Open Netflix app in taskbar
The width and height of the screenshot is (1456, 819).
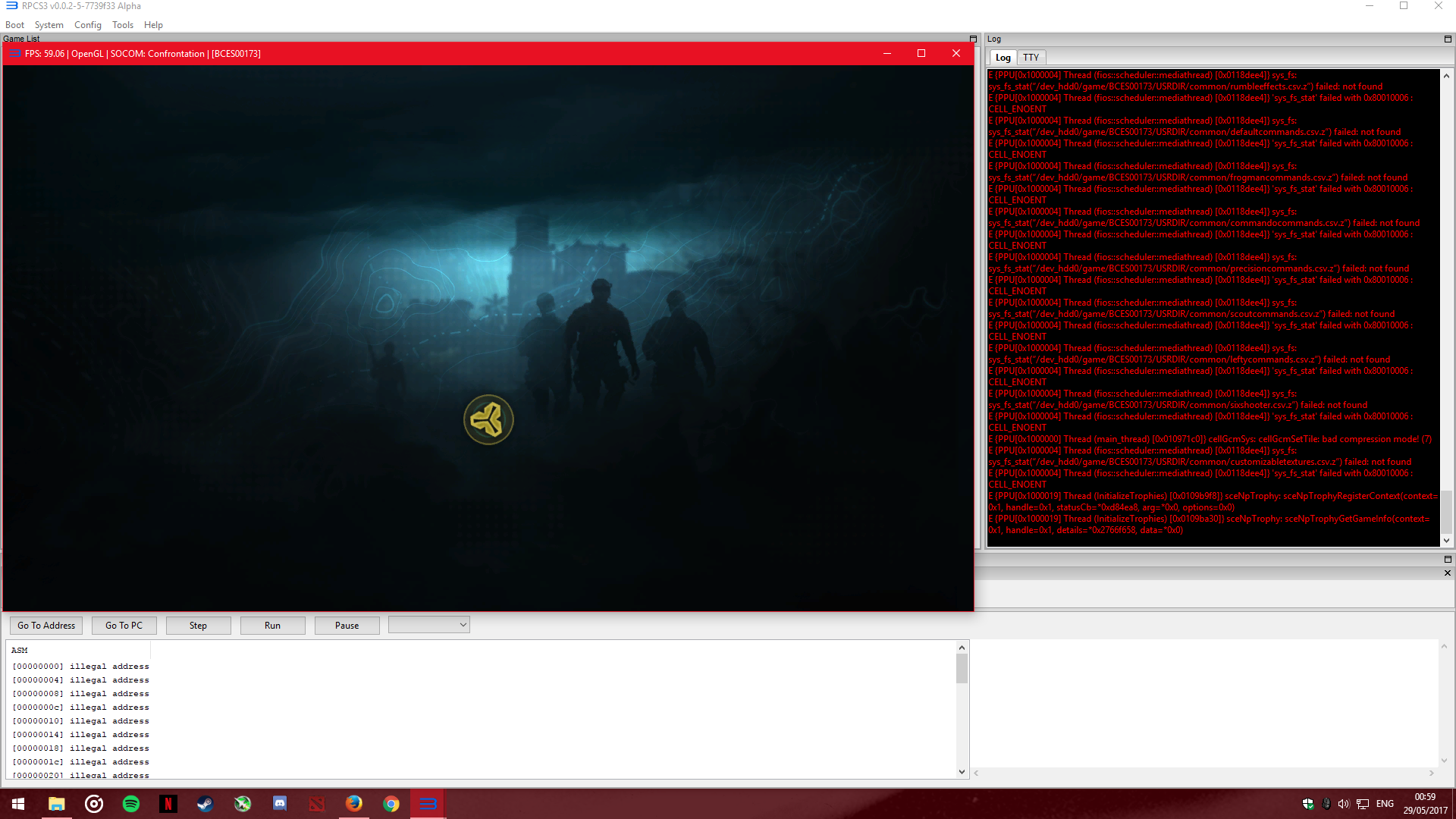168,804
